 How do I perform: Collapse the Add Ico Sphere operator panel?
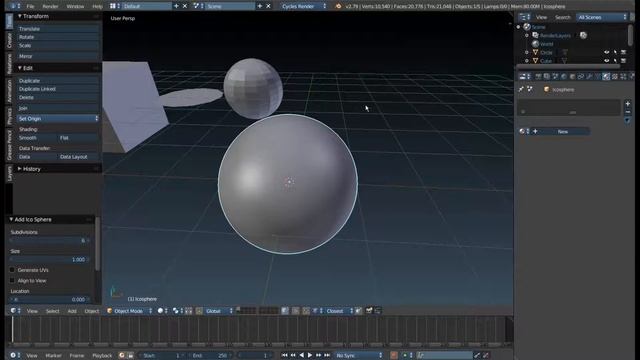tap(11, 219)
